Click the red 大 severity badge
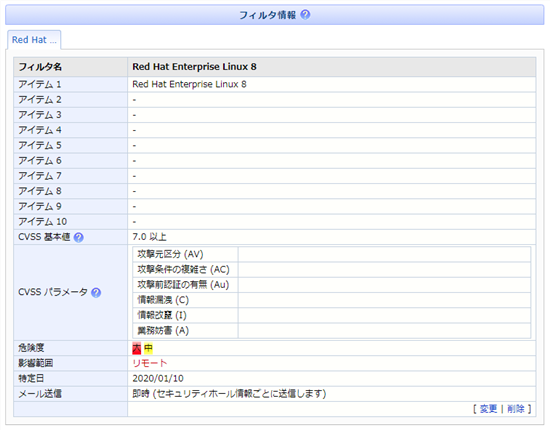This screenshot has width=550, height=430. click(136, 348)
